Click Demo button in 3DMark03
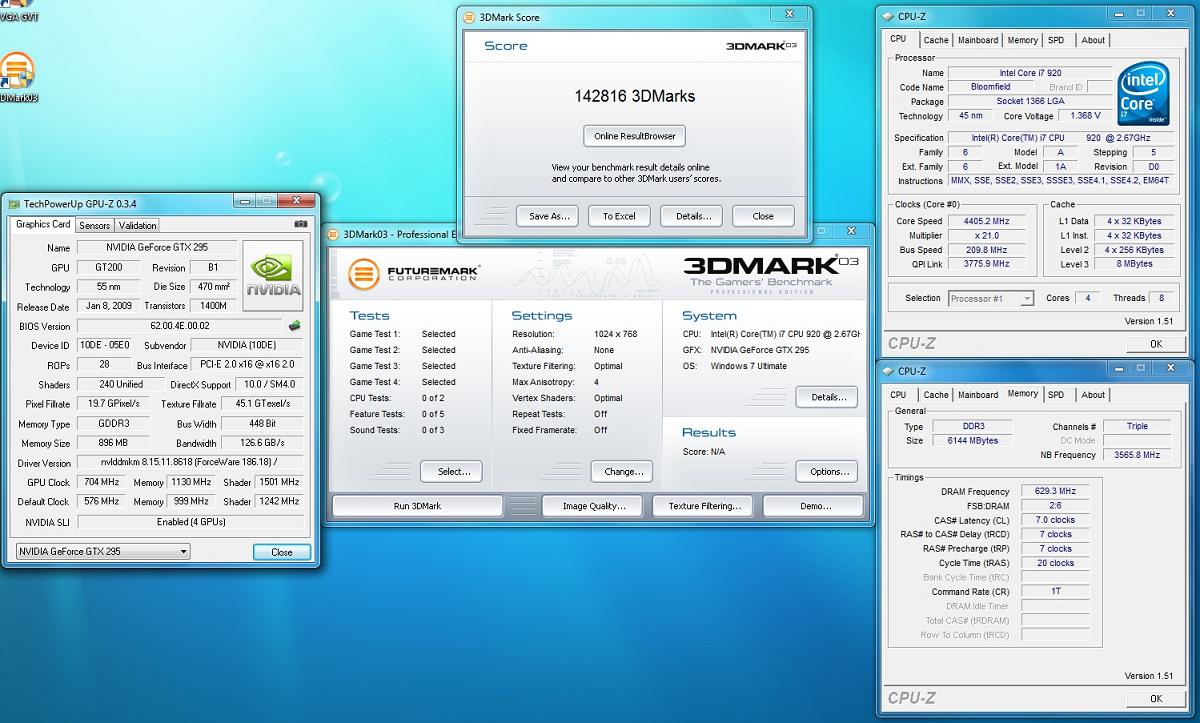The height and width of the screenshot is (723, 1200). (x=815, y=506)
